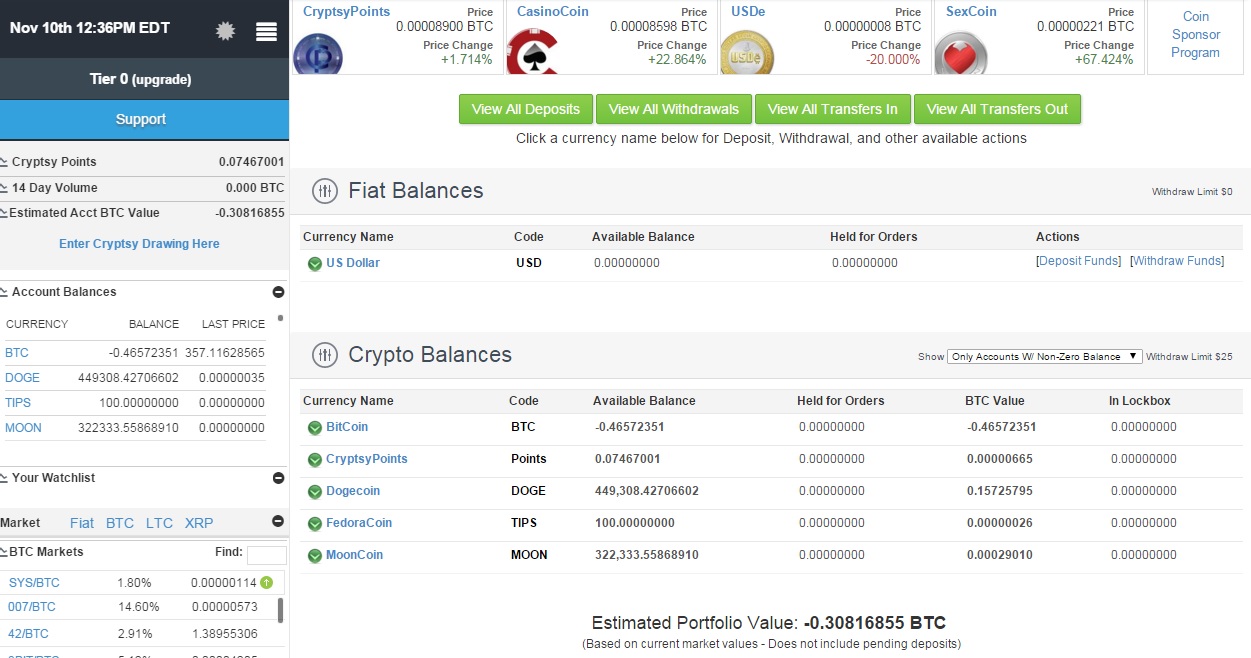
Task: Open BitCoin currency name link
Action: [347, 427]
